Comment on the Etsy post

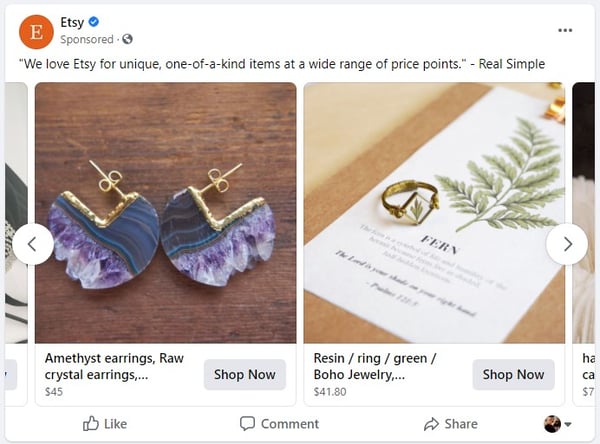tap(279, 423)
